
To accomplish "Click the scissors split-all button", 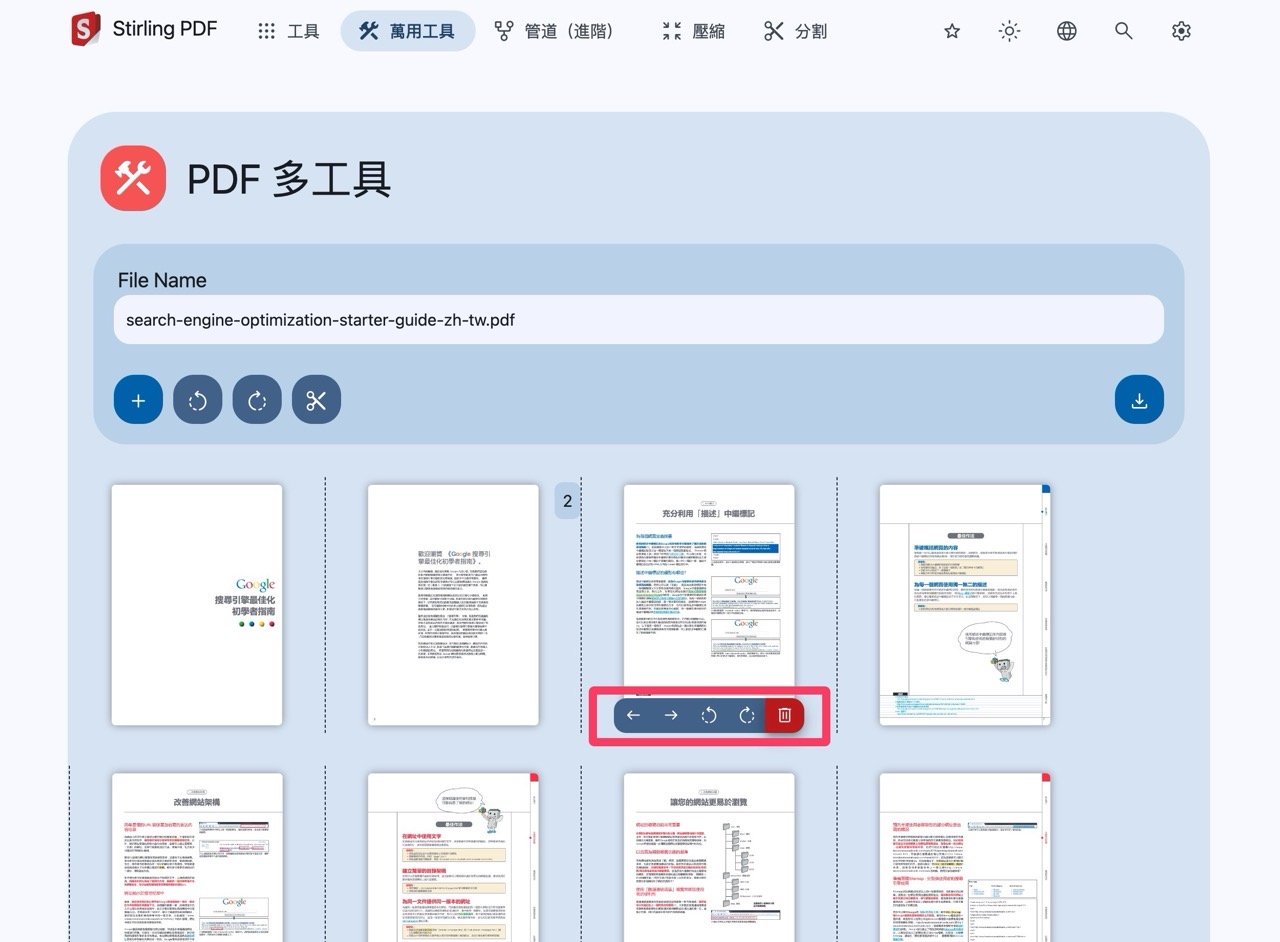I will coord(316,400).
